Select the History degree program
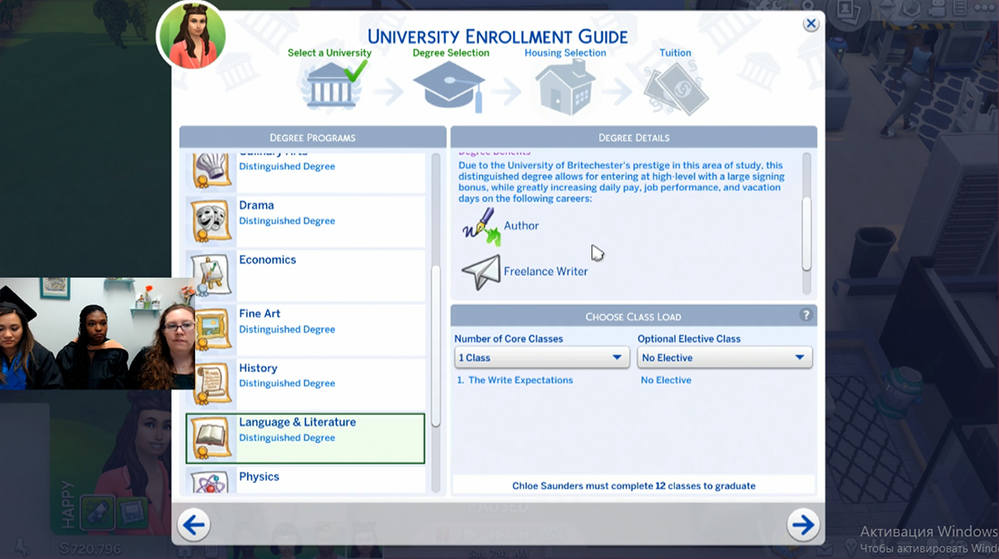 [306, 384]
